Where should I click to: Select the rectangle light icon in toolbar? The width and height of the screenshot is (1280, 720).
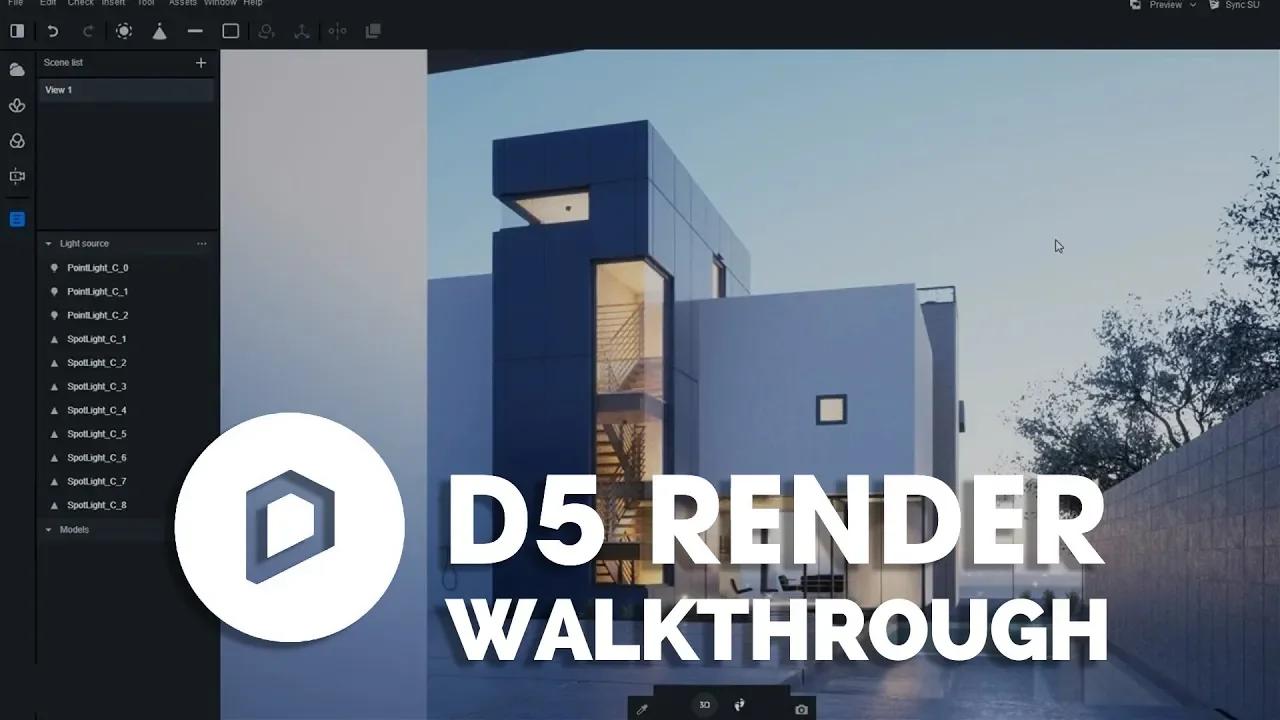click(231, 31)
